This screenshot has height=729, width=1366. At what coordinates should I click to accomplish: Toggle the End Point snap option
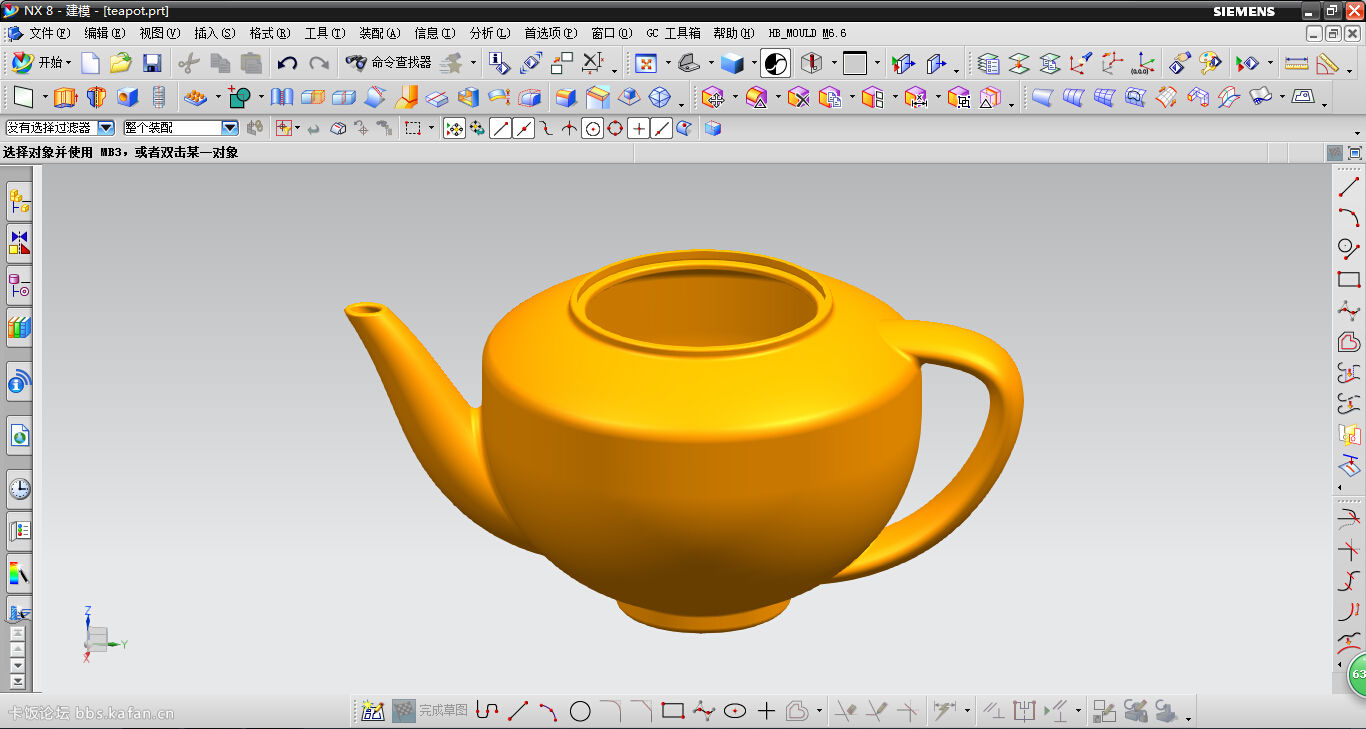point(500,129)
